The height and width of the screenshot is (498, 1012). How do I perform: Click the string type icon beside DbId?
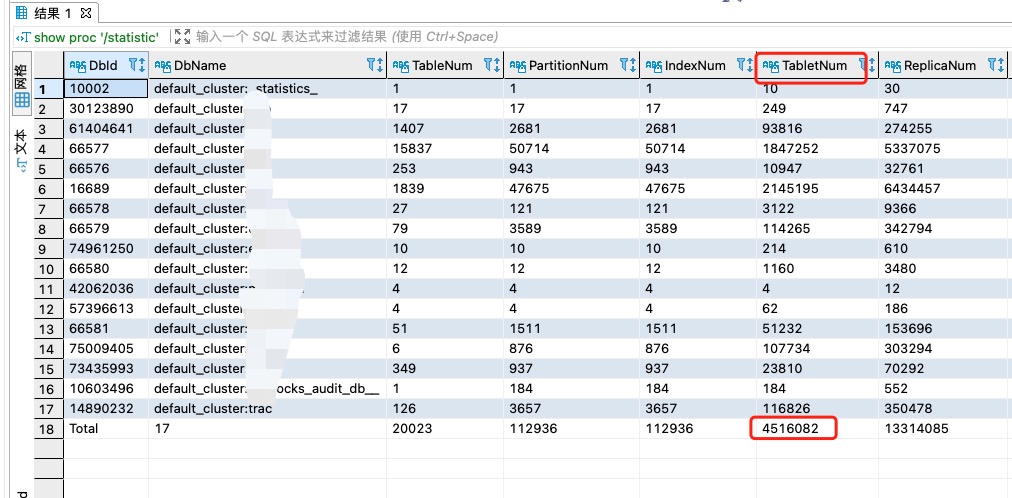(x=77, y=66)
